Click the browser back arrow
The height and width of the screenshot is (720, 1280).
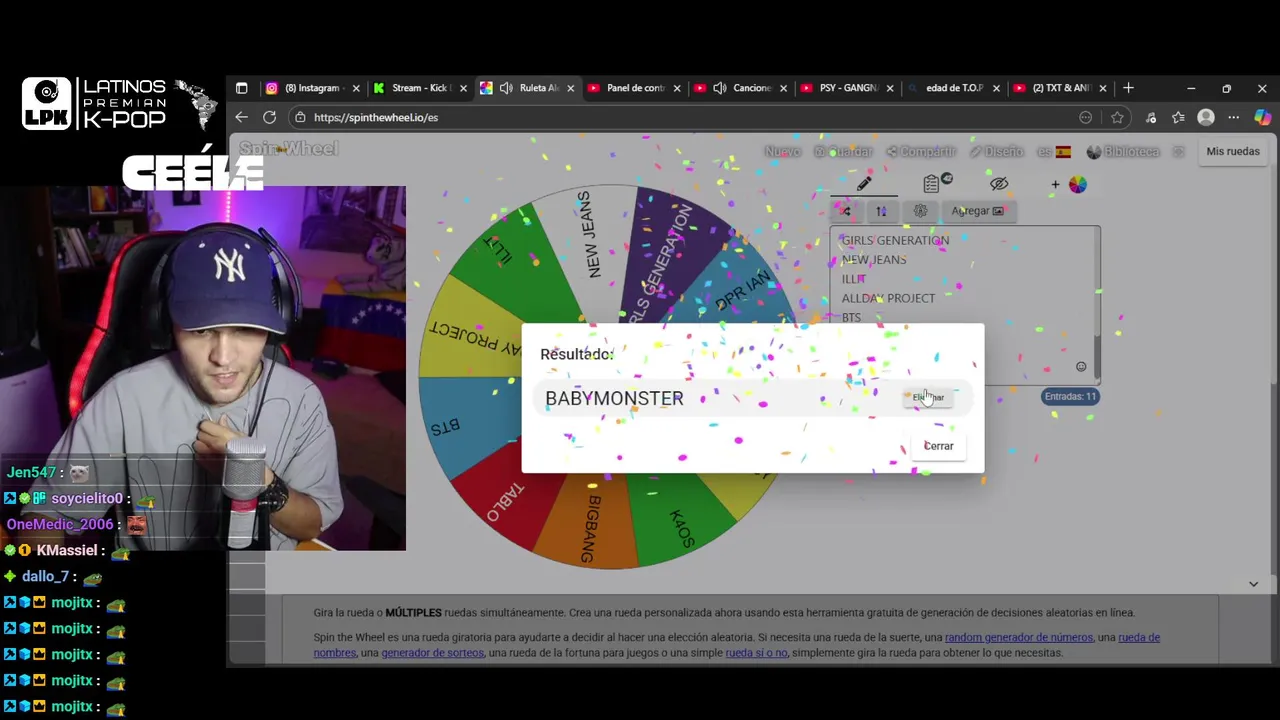241,117
